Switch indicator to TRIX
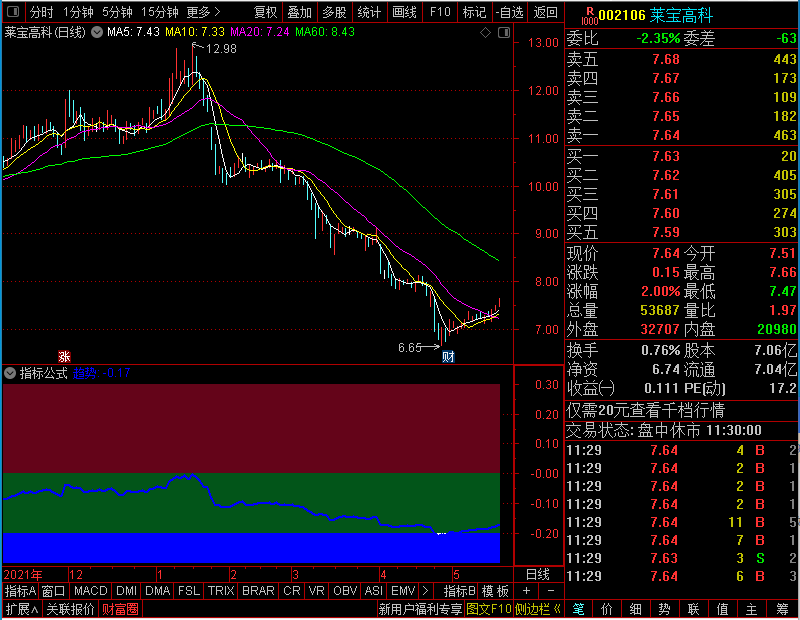Viewport: 800px width, 620px height. 221,591
